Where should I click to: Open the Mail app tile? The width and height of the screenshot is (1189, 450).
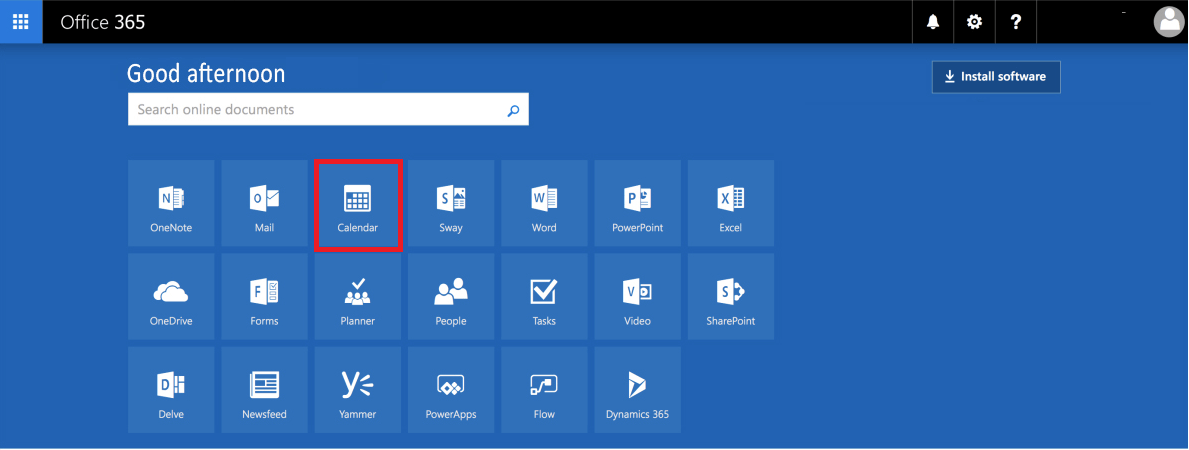(x=265, y=203)
